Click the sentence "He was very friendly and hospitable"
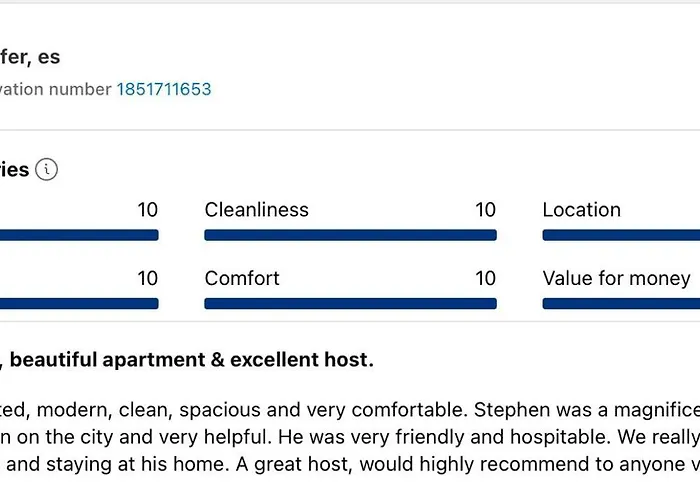Viewport: 700px width, 500px height. click(x=444, y=438)
